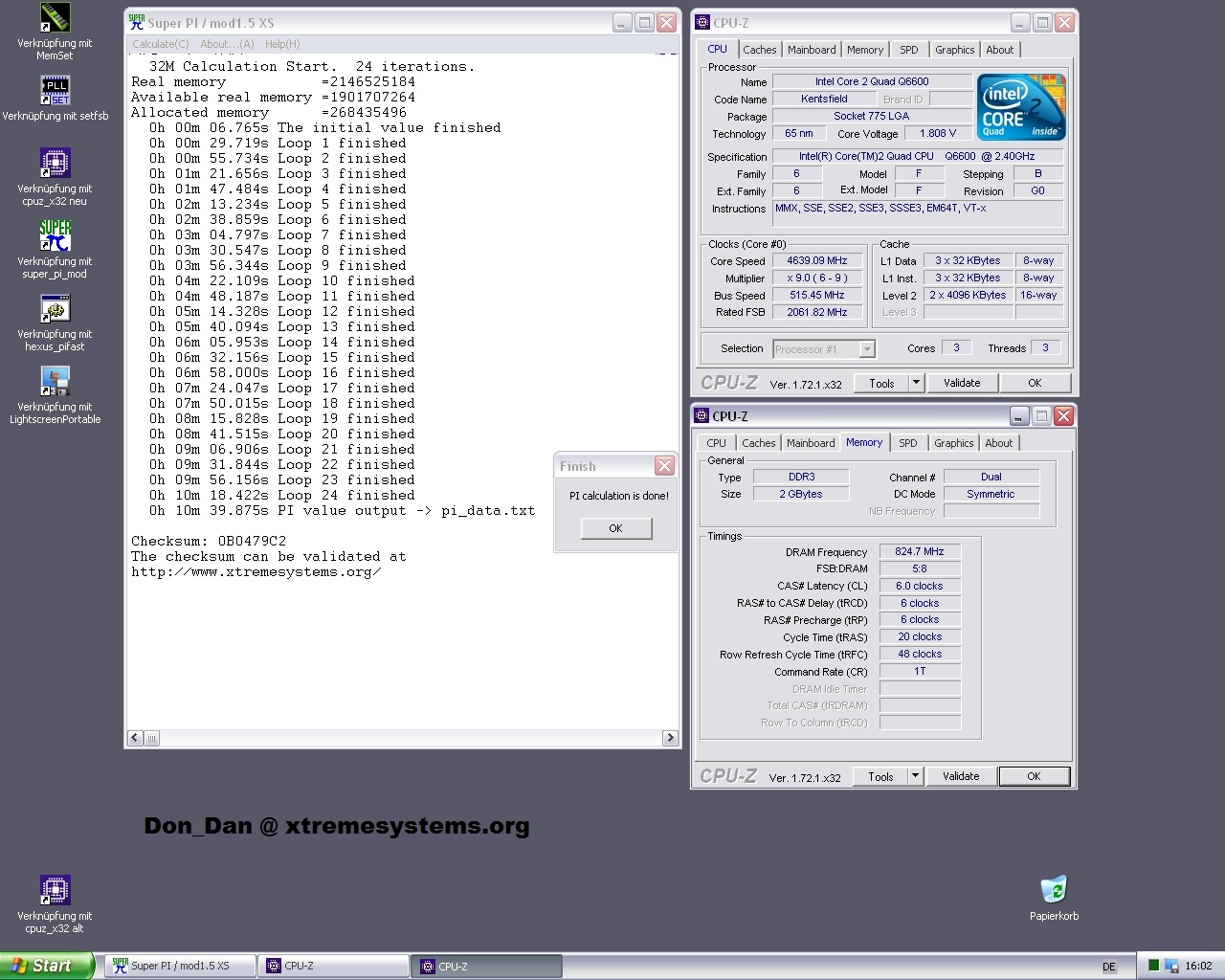Select Caches tab in lower CPU-Z
Image resolution: width=1225 pixels, height=980 pixels.
click(759, 443)
